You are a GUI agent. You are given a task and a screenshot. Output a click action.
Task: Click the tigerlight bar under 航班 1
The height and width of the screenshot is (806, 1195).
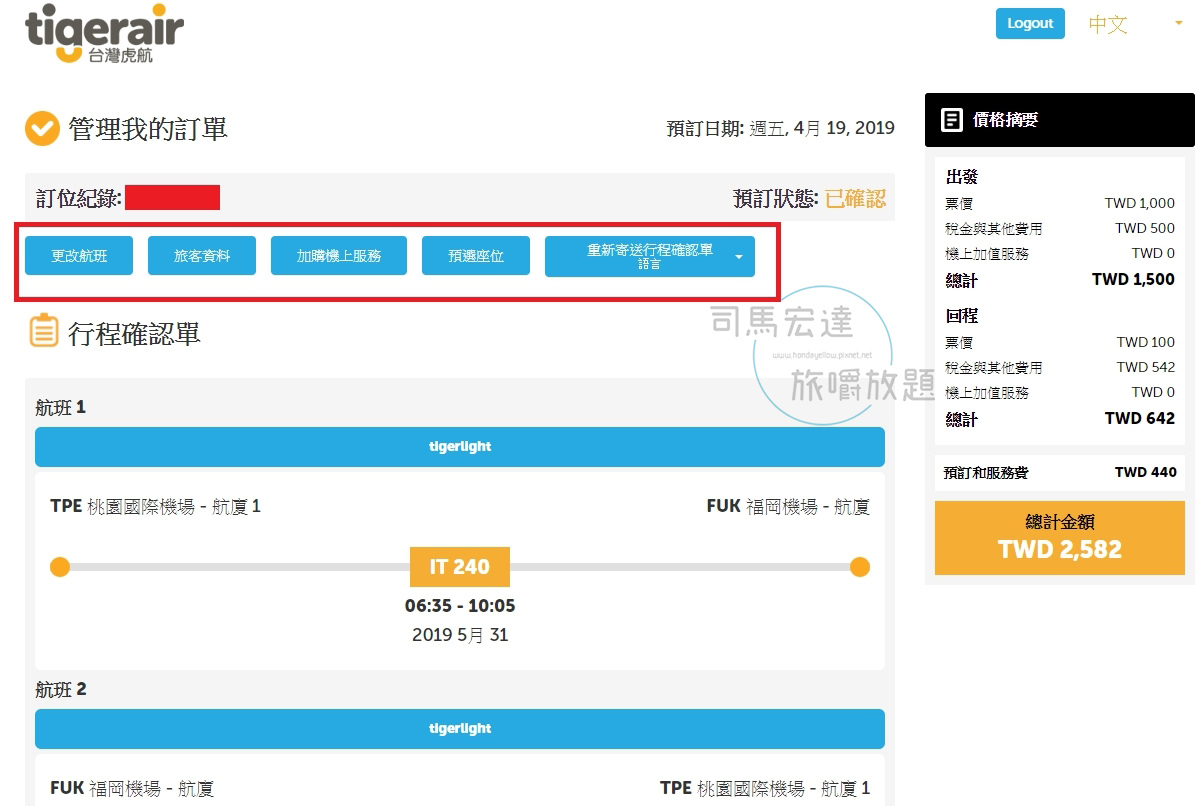coord(460,446)
